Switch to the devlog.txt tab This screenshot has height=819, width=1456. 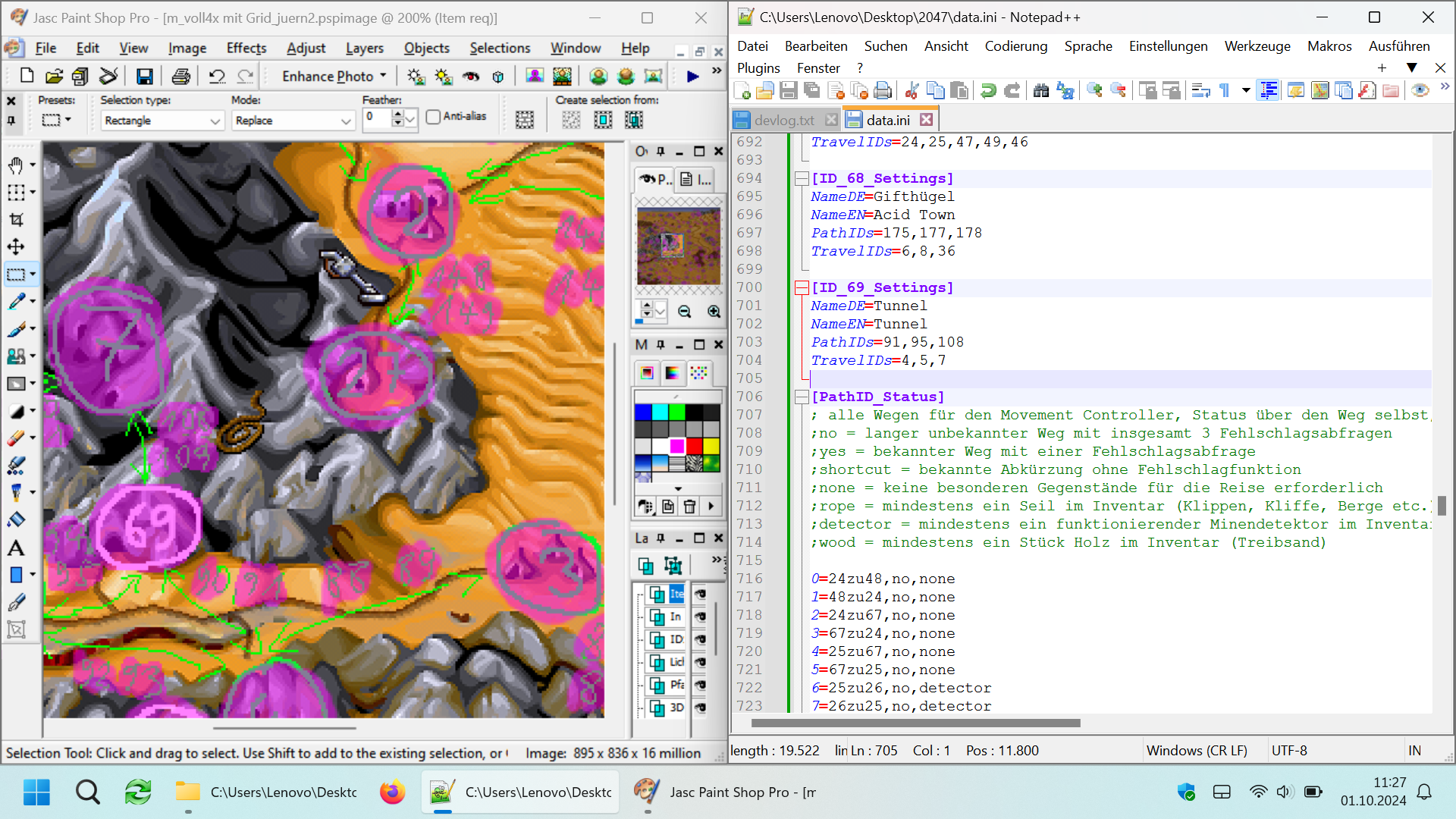coord(784,120)
